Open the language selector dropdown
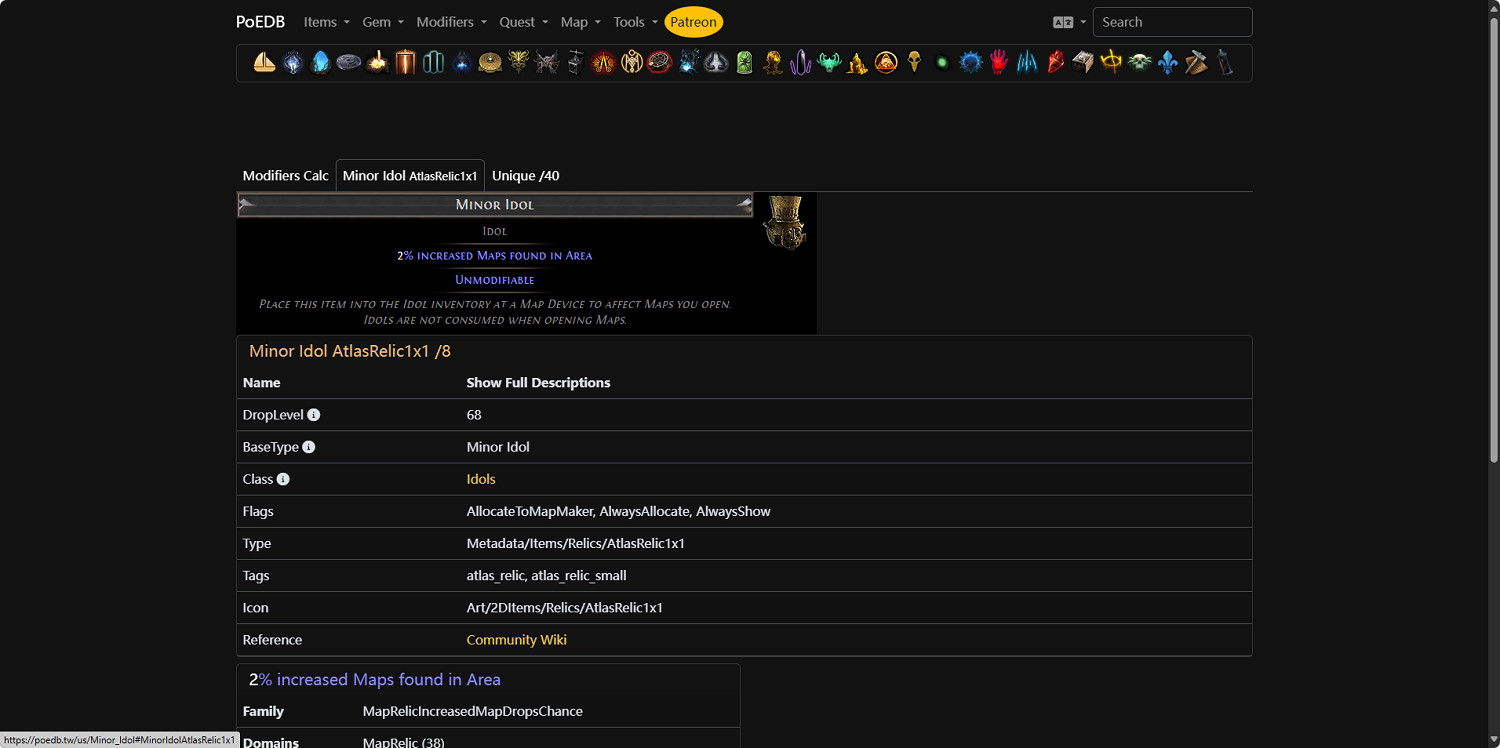 1069,22
